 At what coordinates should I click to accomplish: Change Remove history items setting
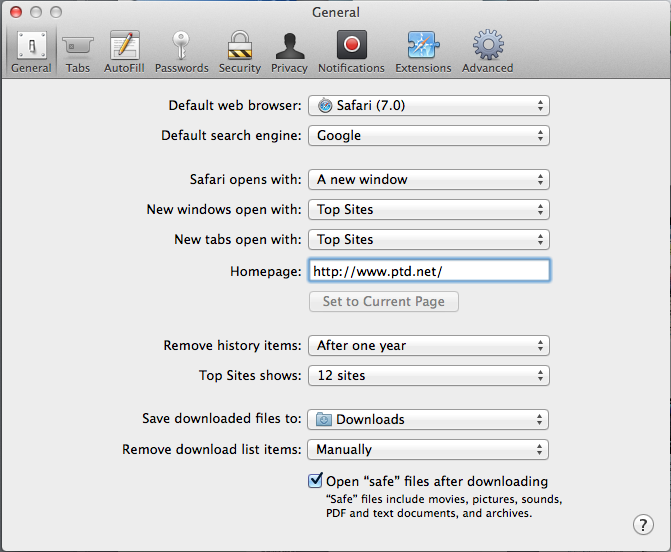coord(429,345)
